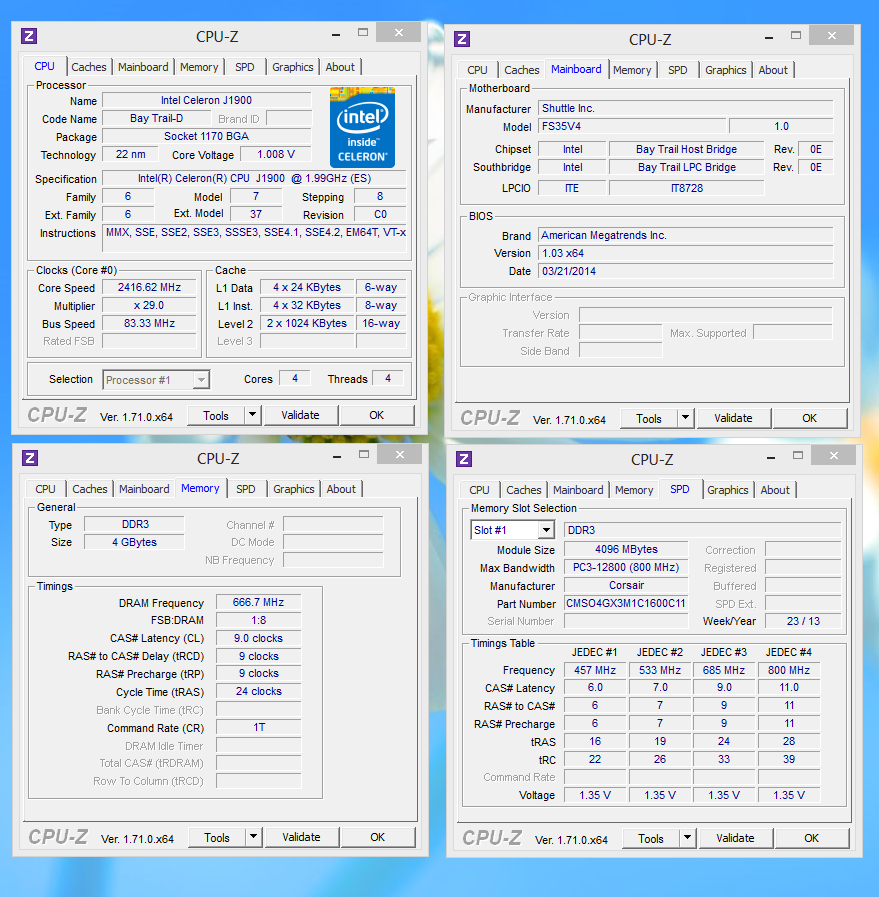Click the CPU-Z logo icon in the CPU tab window title bar
This screenshot has width=879, height=897.
tap(29, 36)
